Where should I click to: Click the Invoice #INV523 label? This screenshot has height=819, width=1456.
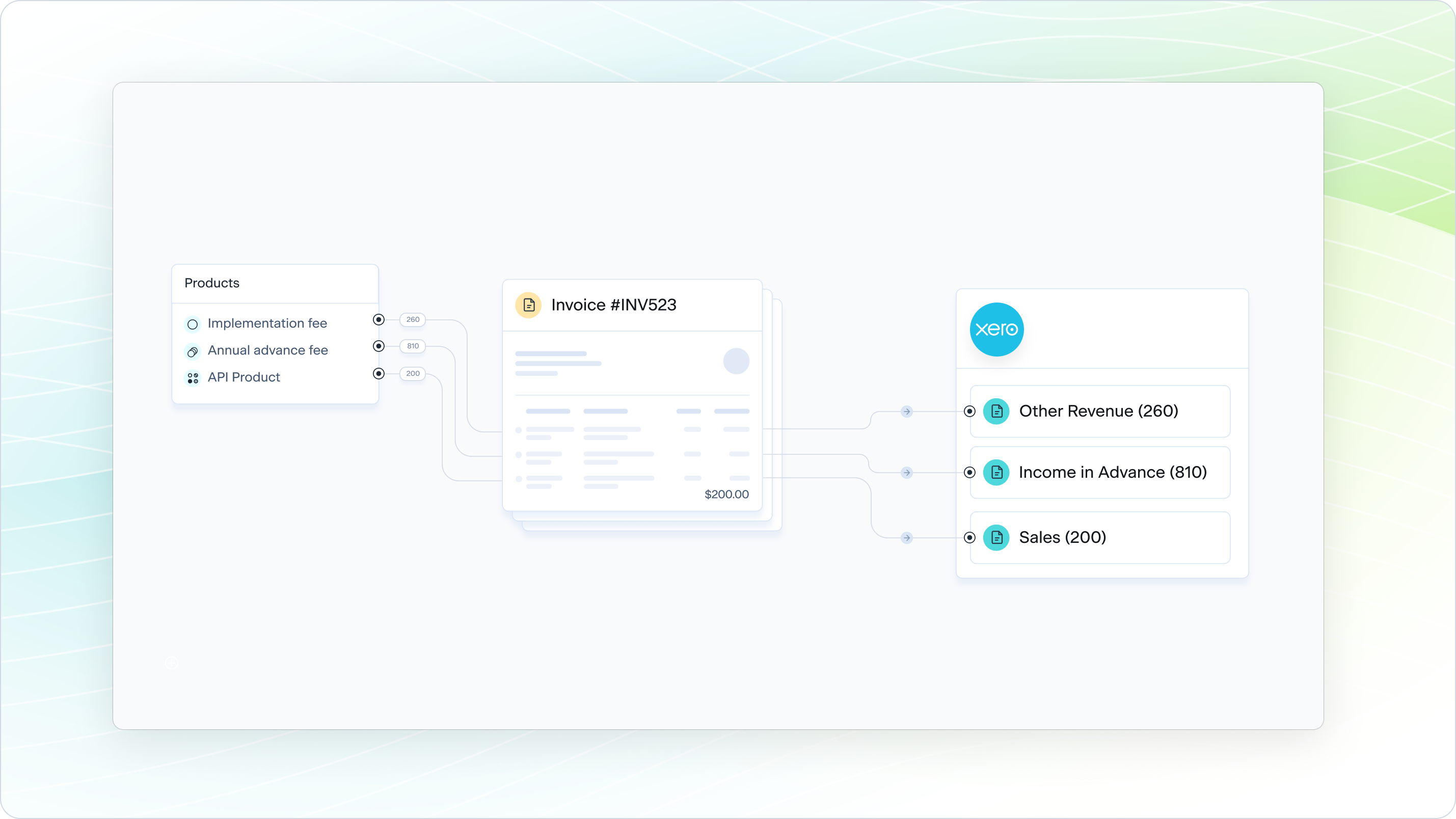click(x=614, y=305)
